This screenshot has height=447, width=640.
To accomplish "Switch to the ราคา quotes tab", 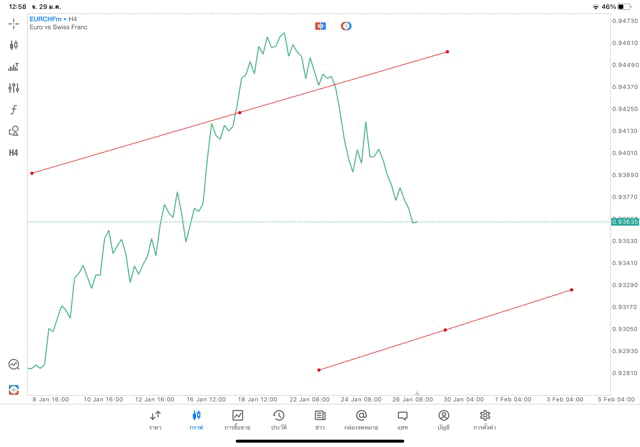I will 155,419.
